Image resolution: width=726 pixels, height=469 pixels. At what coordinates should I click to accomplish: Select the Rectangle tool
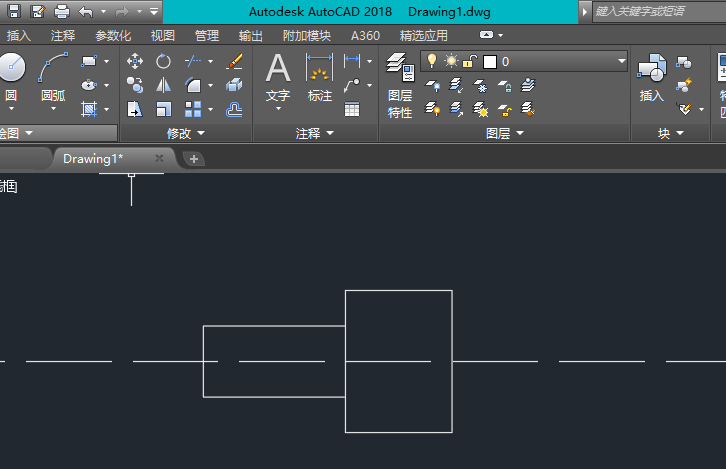(x=89, y=61)
